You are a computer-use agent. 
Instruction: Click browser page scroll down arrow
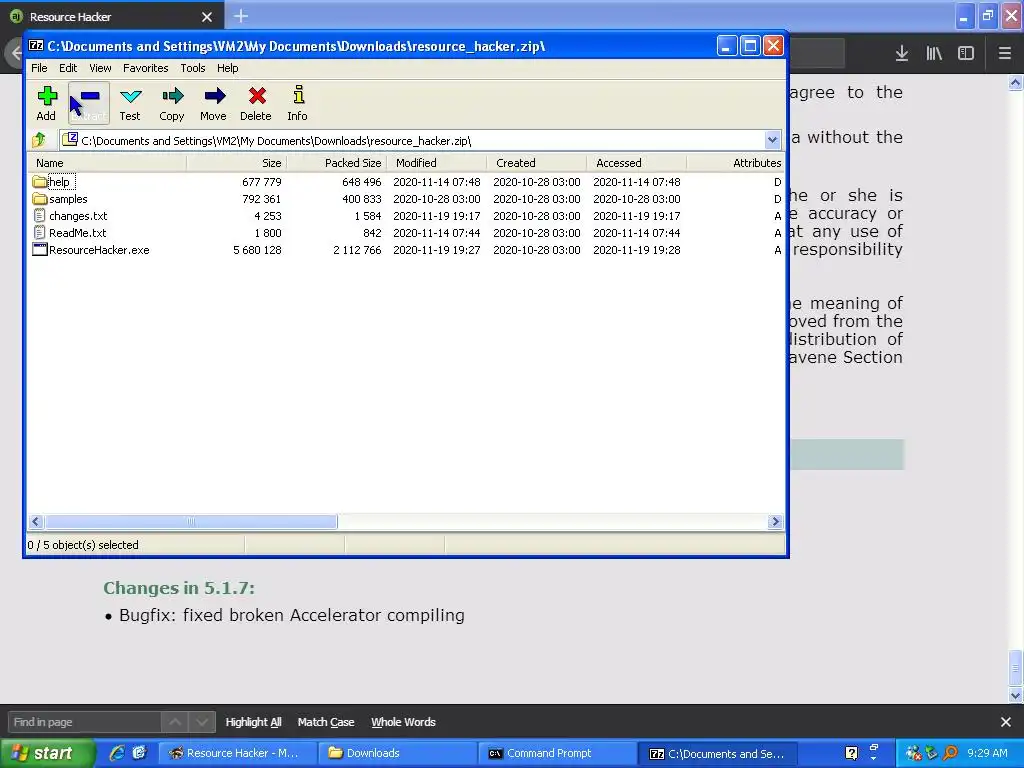pos(1016,696)
